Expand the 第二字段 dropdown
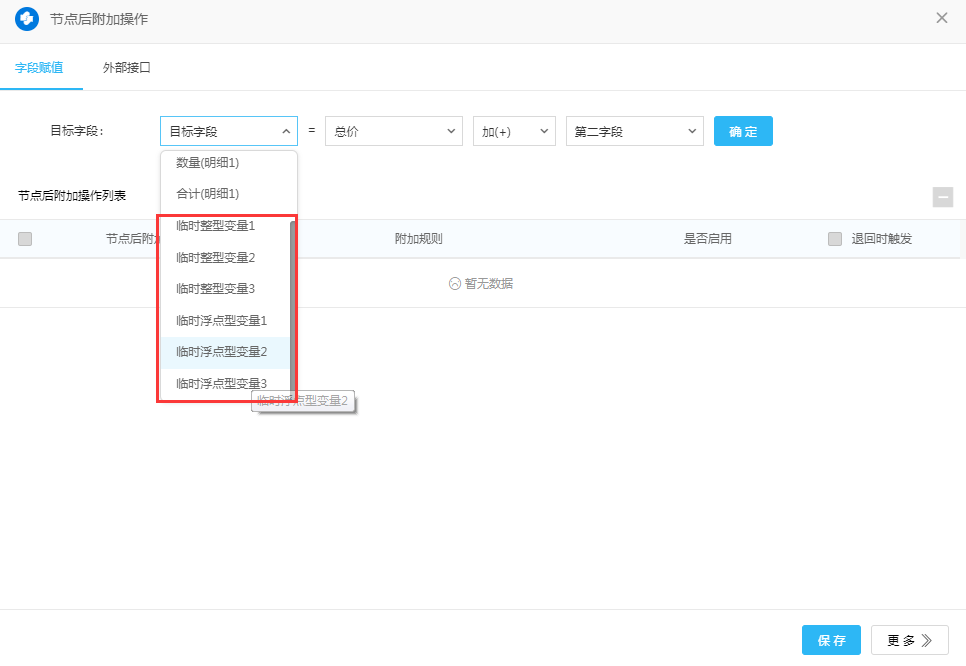Image resolution: width=966 pixels, height=666 pixels. coord(634,131)
